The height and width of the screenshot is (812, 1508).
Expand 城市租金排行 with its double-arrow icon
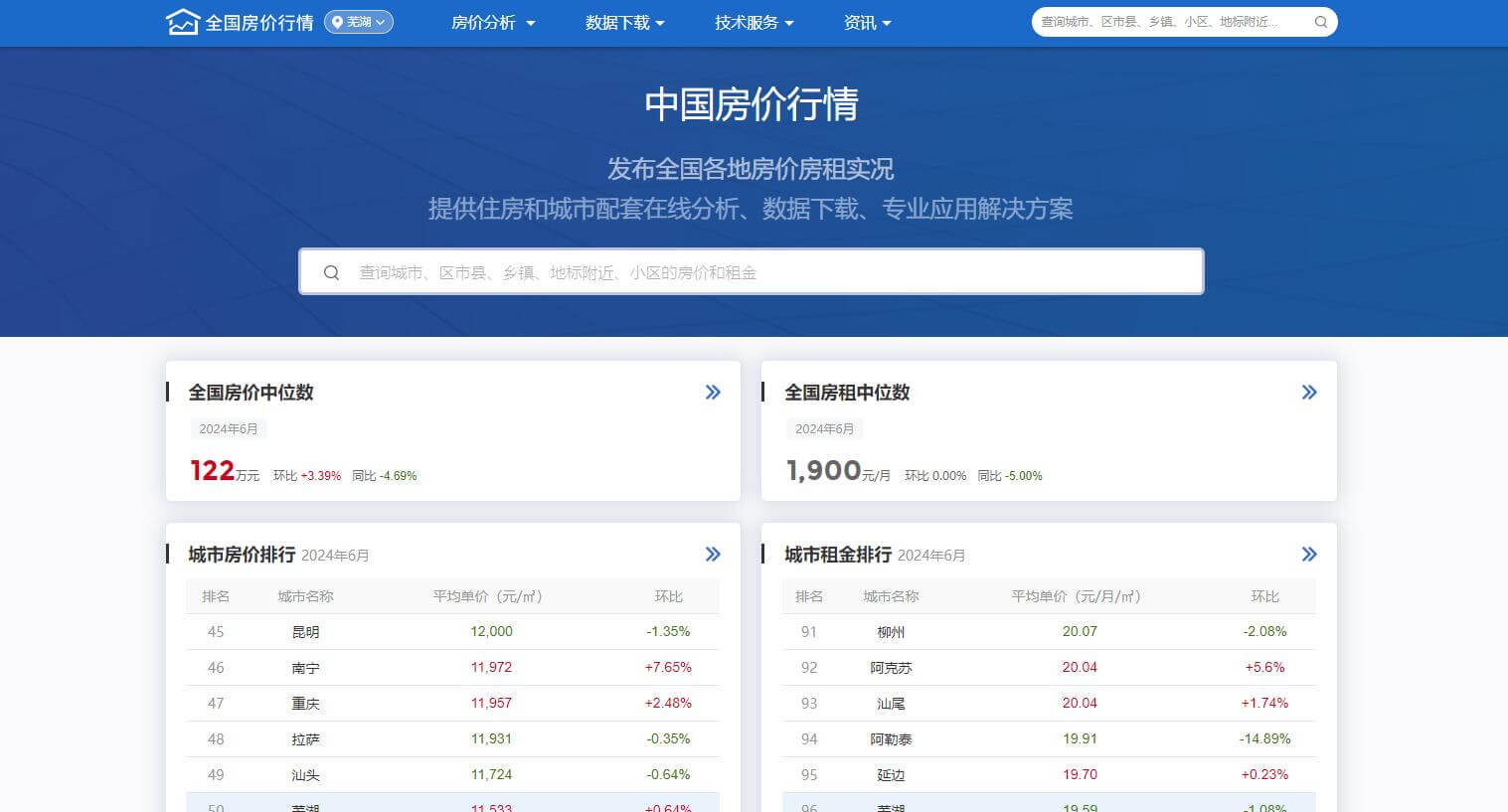click(x=1309, y=555)
